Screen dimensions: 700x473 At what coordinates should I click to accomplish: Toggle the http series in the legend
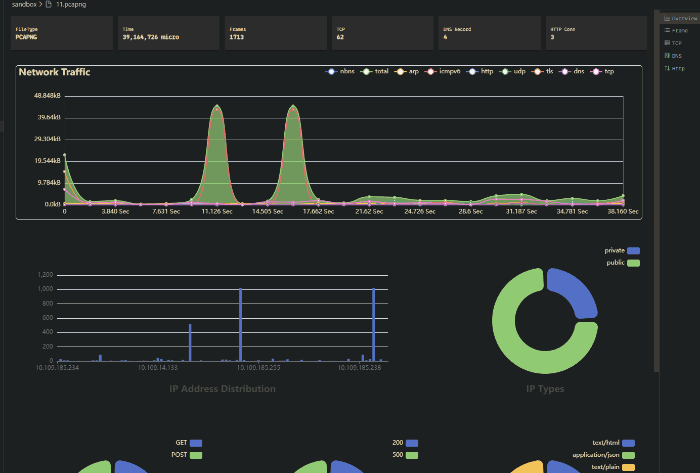(480, 71)
